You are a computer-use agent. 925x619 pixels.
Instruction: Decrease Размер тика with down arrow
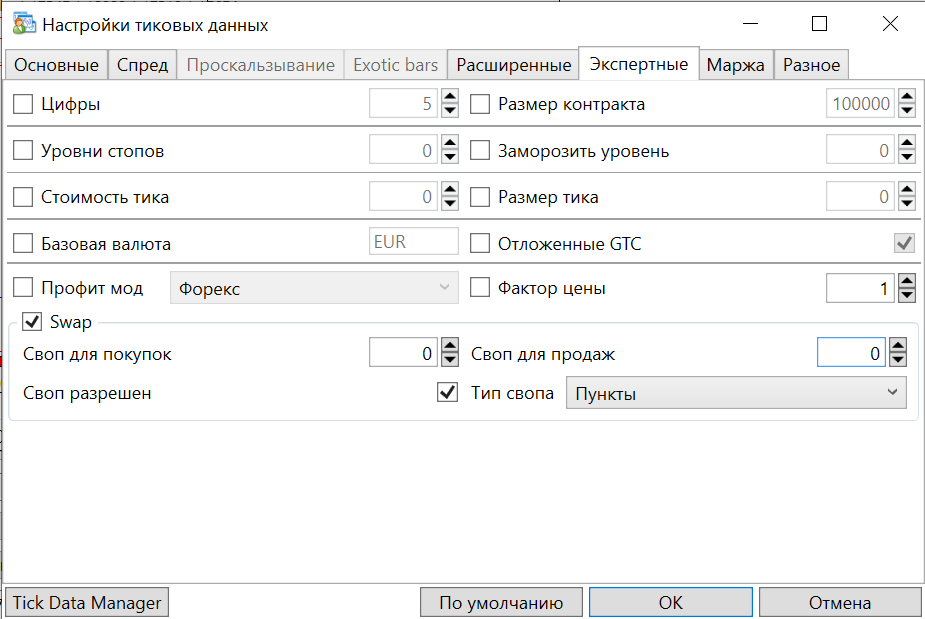(x=907, y=204)
